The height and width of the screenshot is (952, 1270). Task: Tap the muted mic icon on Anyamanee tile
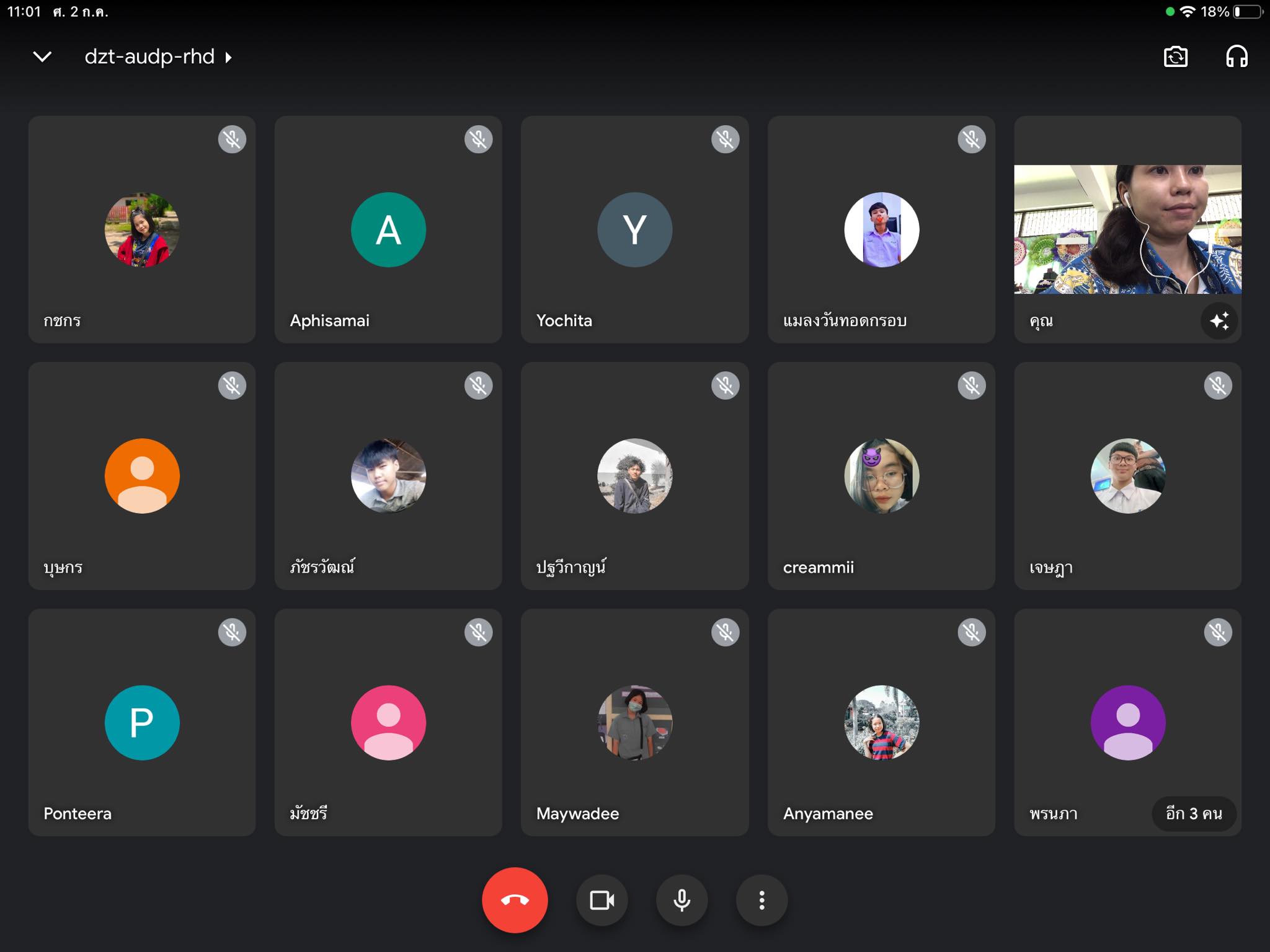pyautogui.click(x=971, y=632)
